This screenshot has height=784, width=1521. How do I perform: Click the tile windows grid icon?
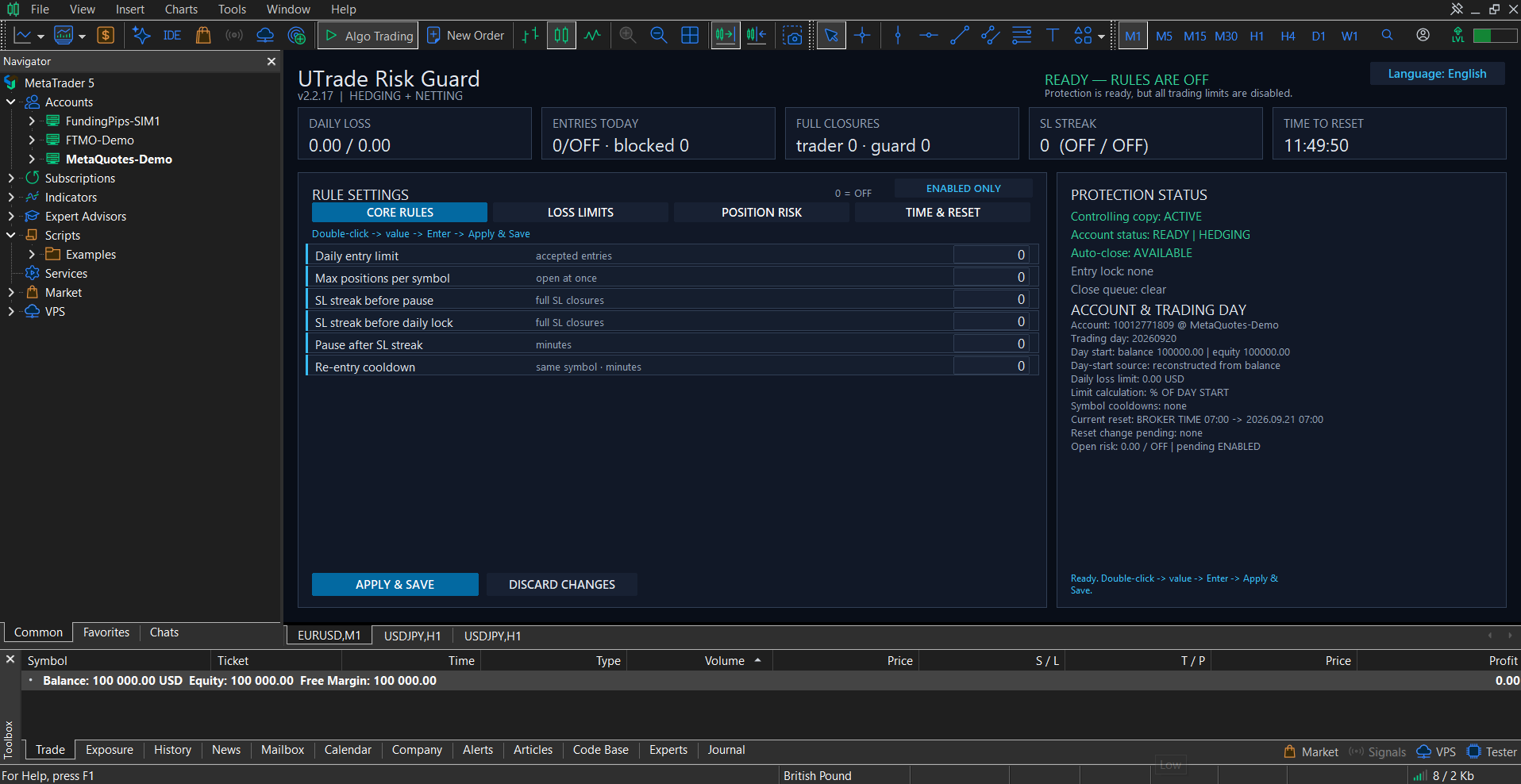click(690, 36)
